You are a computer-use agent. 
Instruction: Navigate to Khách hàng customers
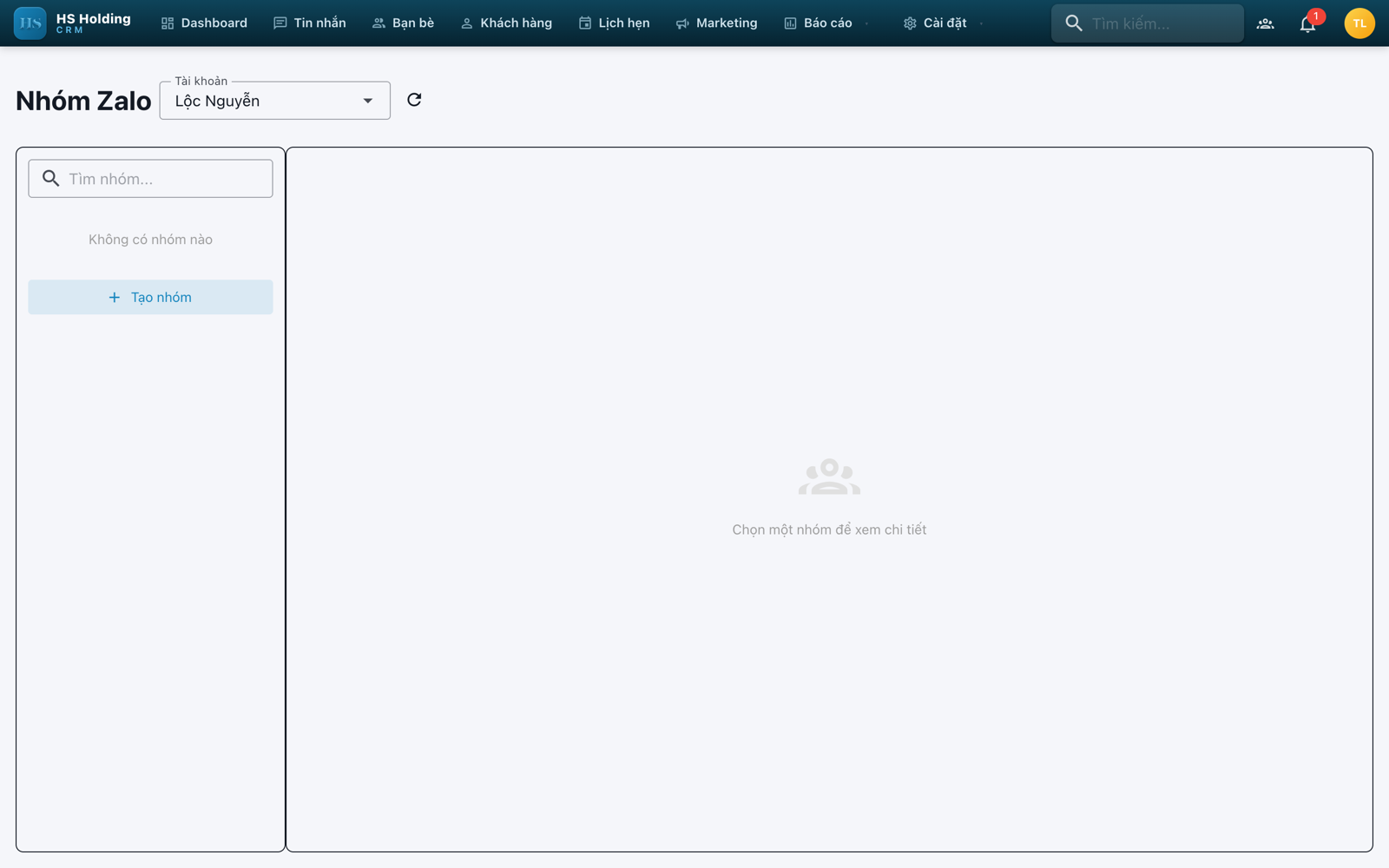(506, 23)
